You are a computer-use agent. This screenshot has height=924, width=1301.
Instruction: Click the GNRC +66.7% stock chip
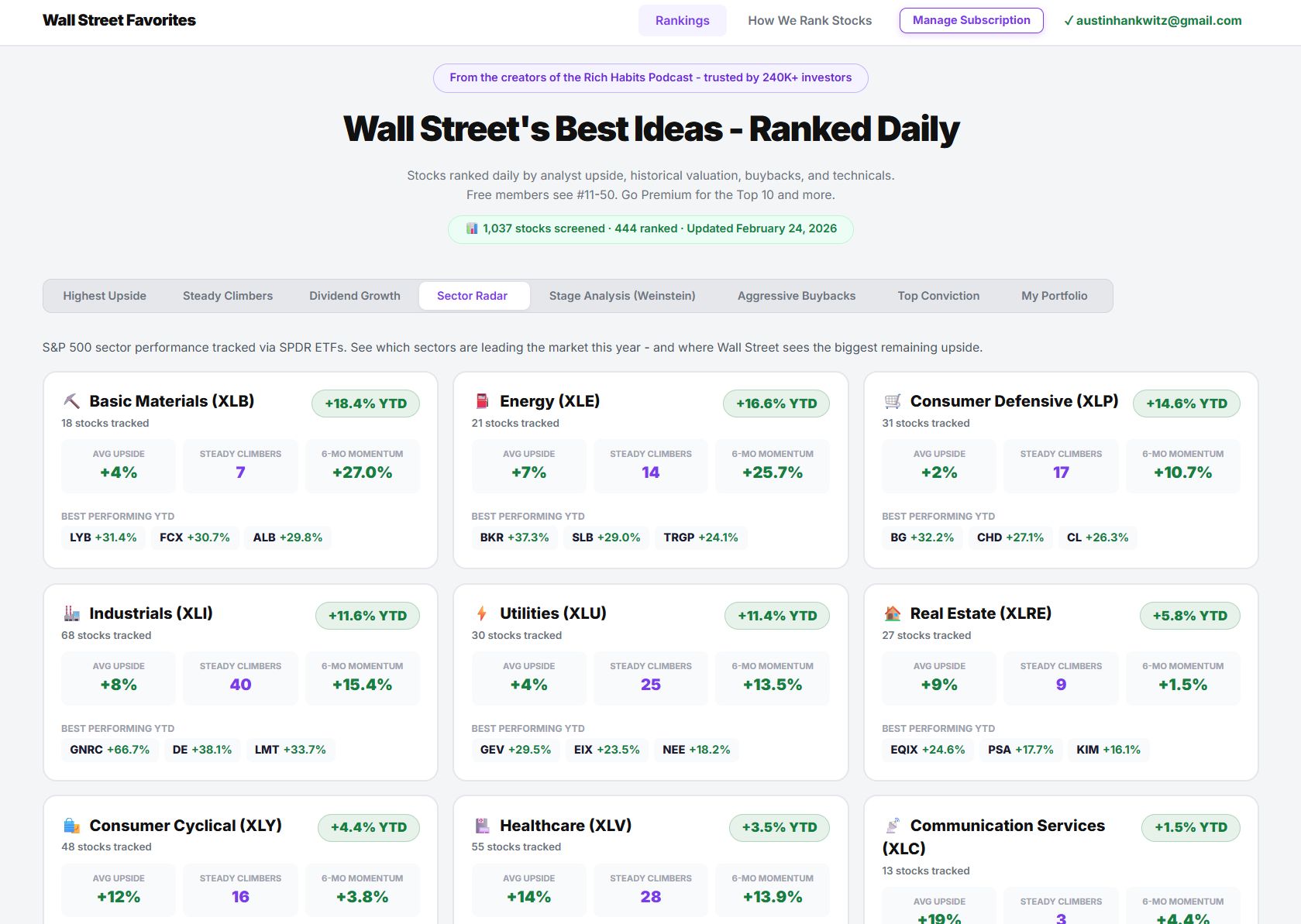(x=109, y=750)
